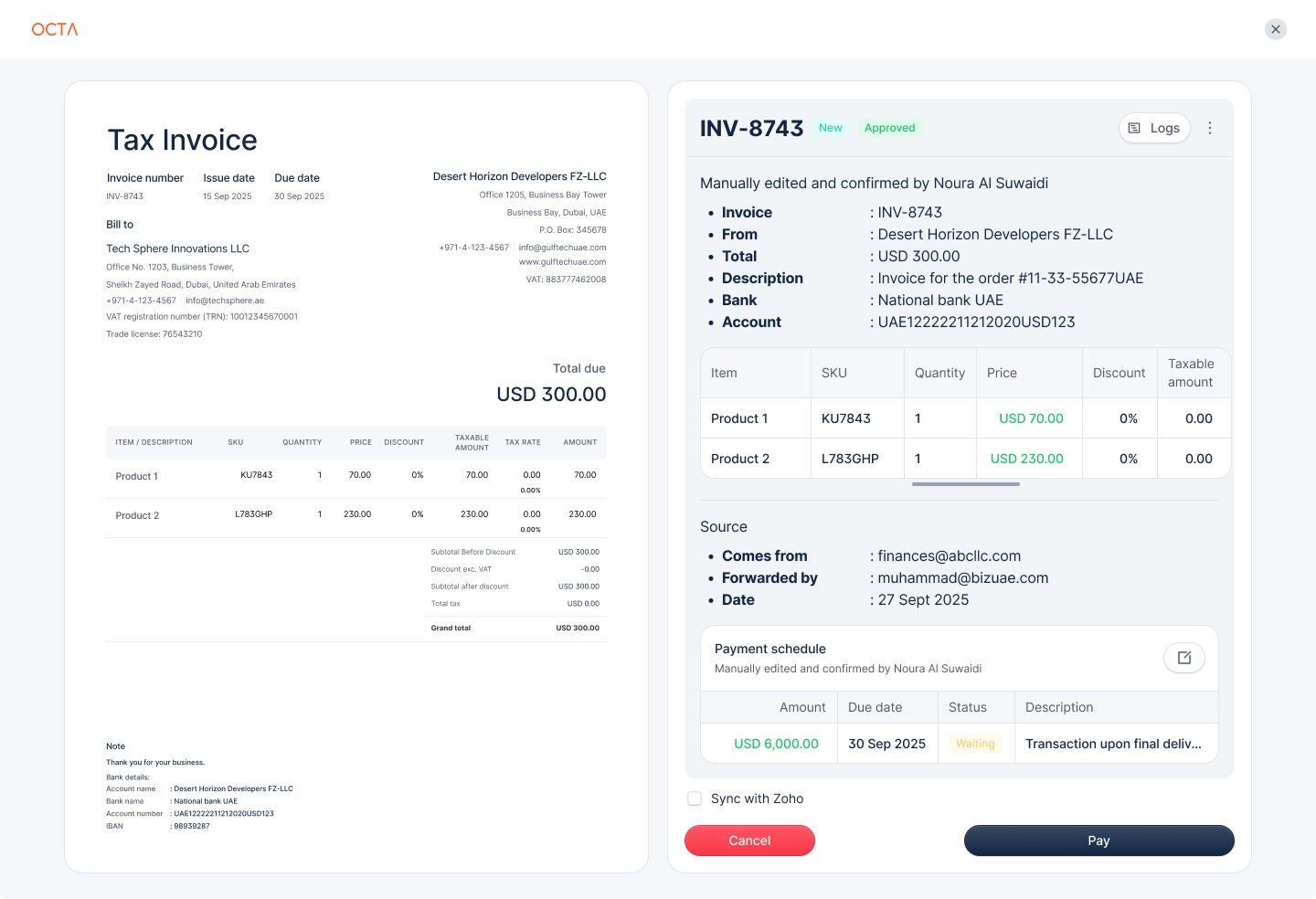
Task: Click the Discount column header in details table
Action: 1119,373
